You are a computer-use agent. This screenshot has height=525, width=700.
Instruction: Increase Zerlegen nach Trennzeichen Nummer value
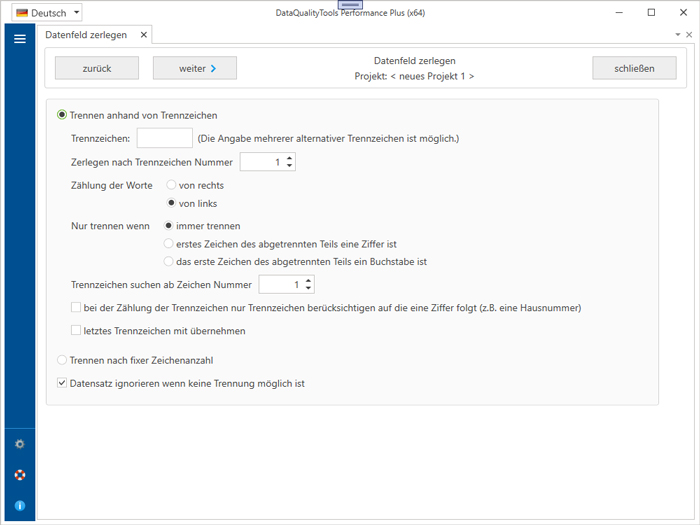tap(289, 158)
